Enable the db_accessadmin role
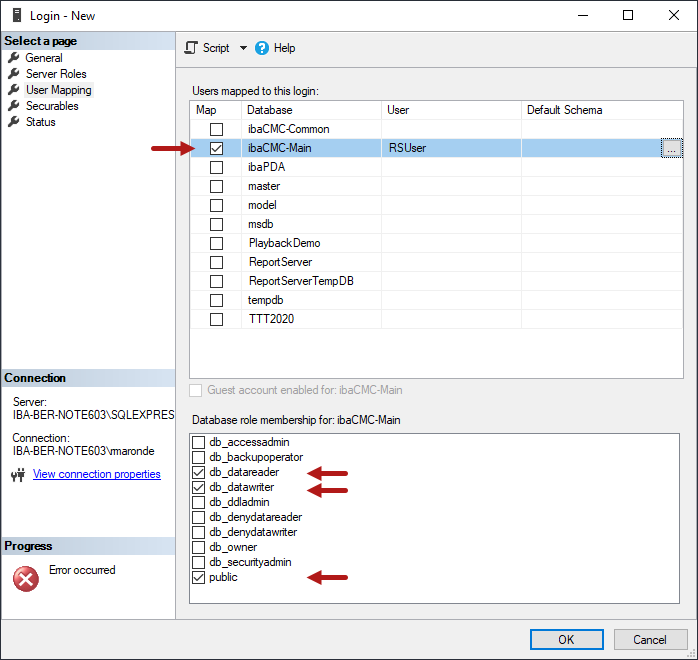This screenshot has width=698, height=660. point(199,442)
